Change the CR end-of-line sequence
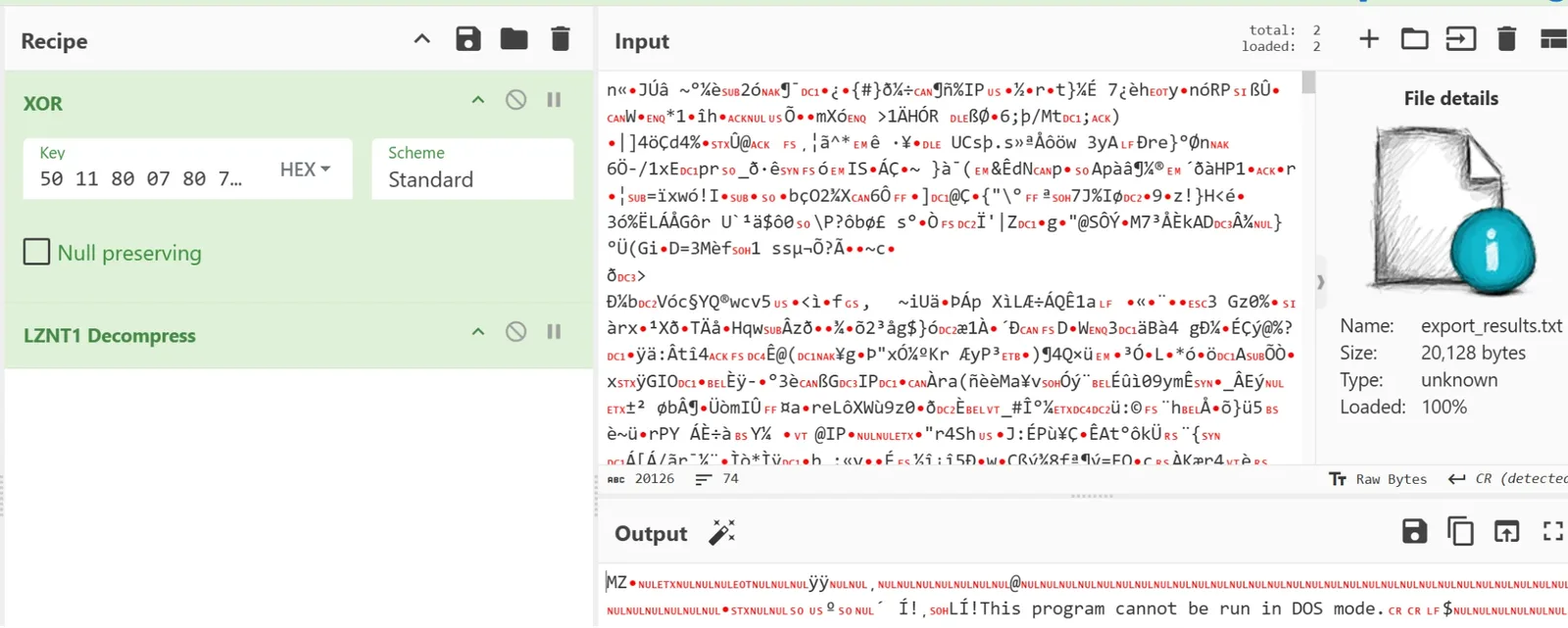Screen dimensions: 1568x628 click(1507, 479)
